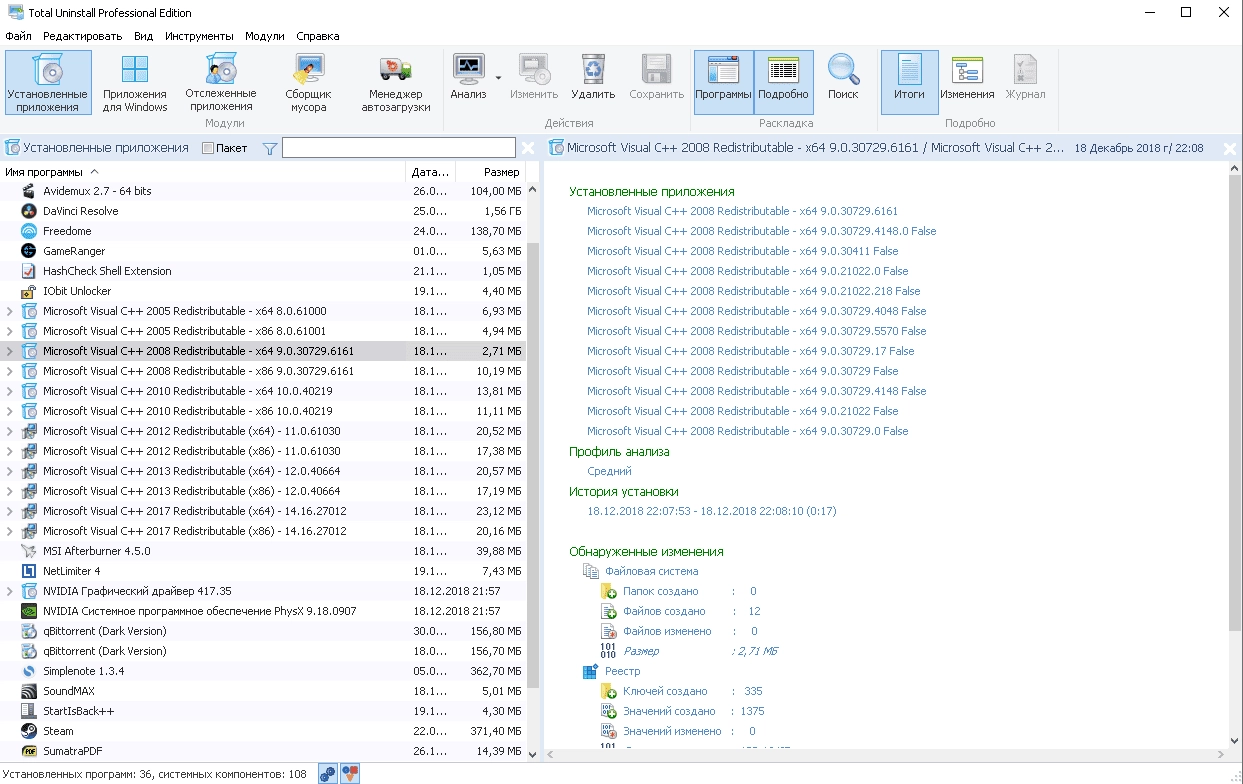Open the Справка menu
Screen dimensions: 1243x784
pyautogui.click(x=317, y=36)
